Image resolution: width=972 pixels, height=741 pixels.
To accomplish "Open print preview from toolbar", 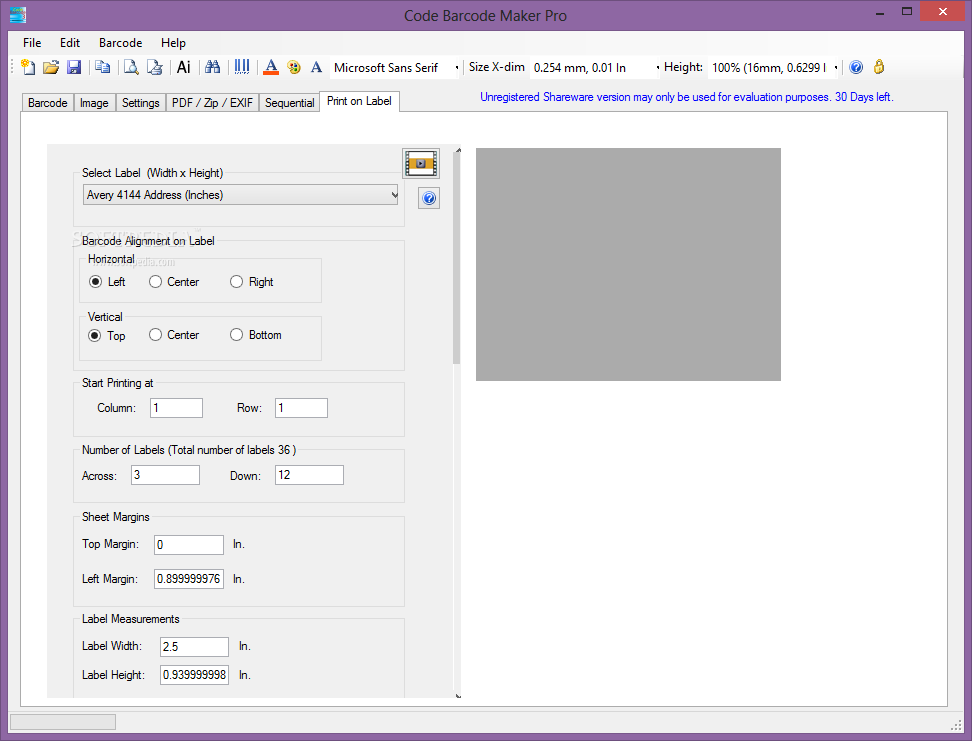I will pyautogui.click(x=131, y=67).
